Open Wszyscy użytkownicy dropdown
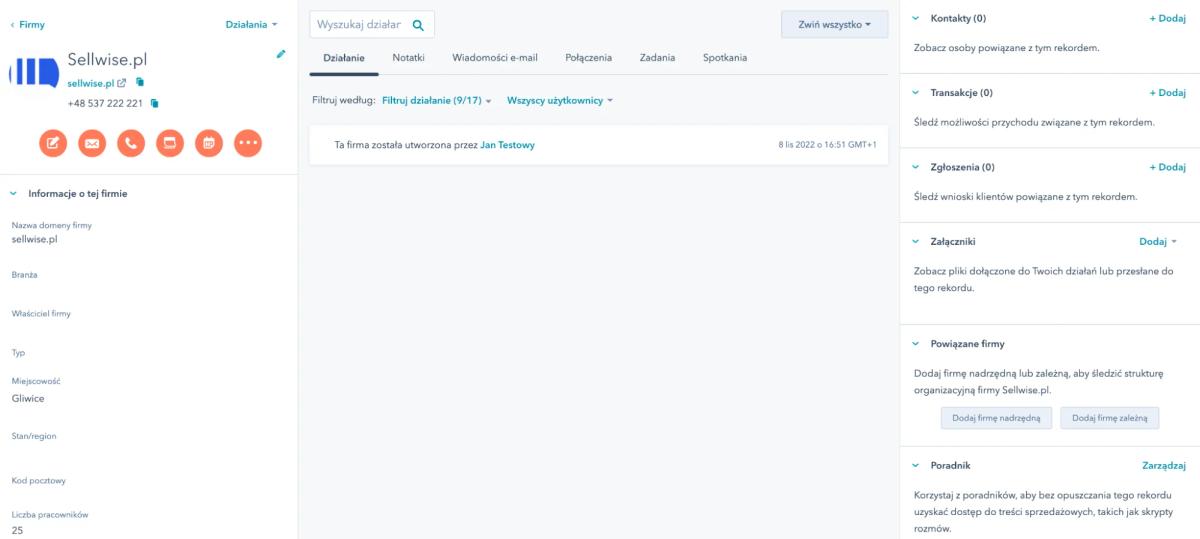Screen dimensions: 1200x539 [559, 101]
